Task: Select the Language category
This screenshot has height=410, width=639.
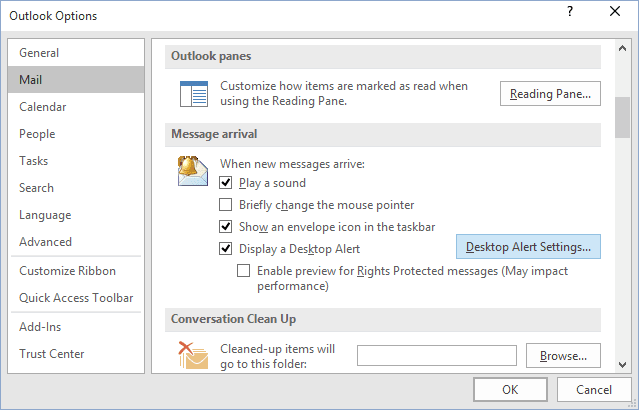Action: [x=76, y=215]
